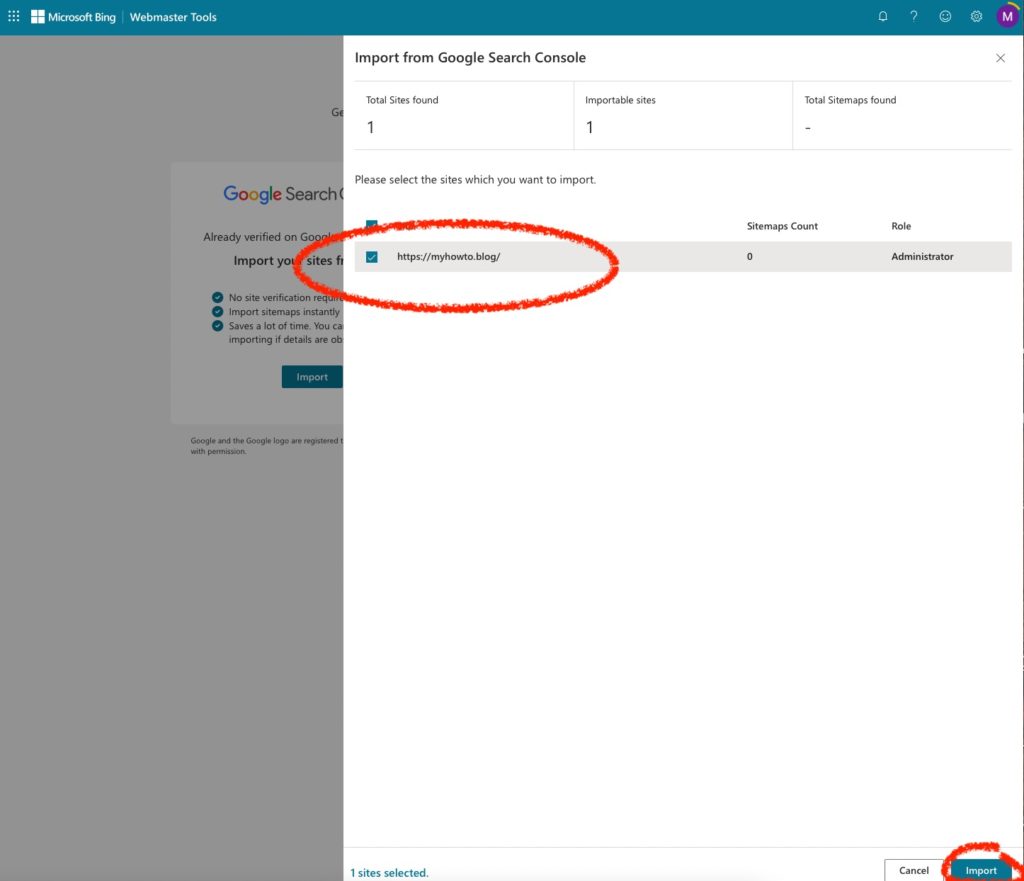Viewport: 1024px width, 881px height.
Task: Uncheck the https://myhowto.blog/ site checkbox
Action: click(x=372, y=257)
